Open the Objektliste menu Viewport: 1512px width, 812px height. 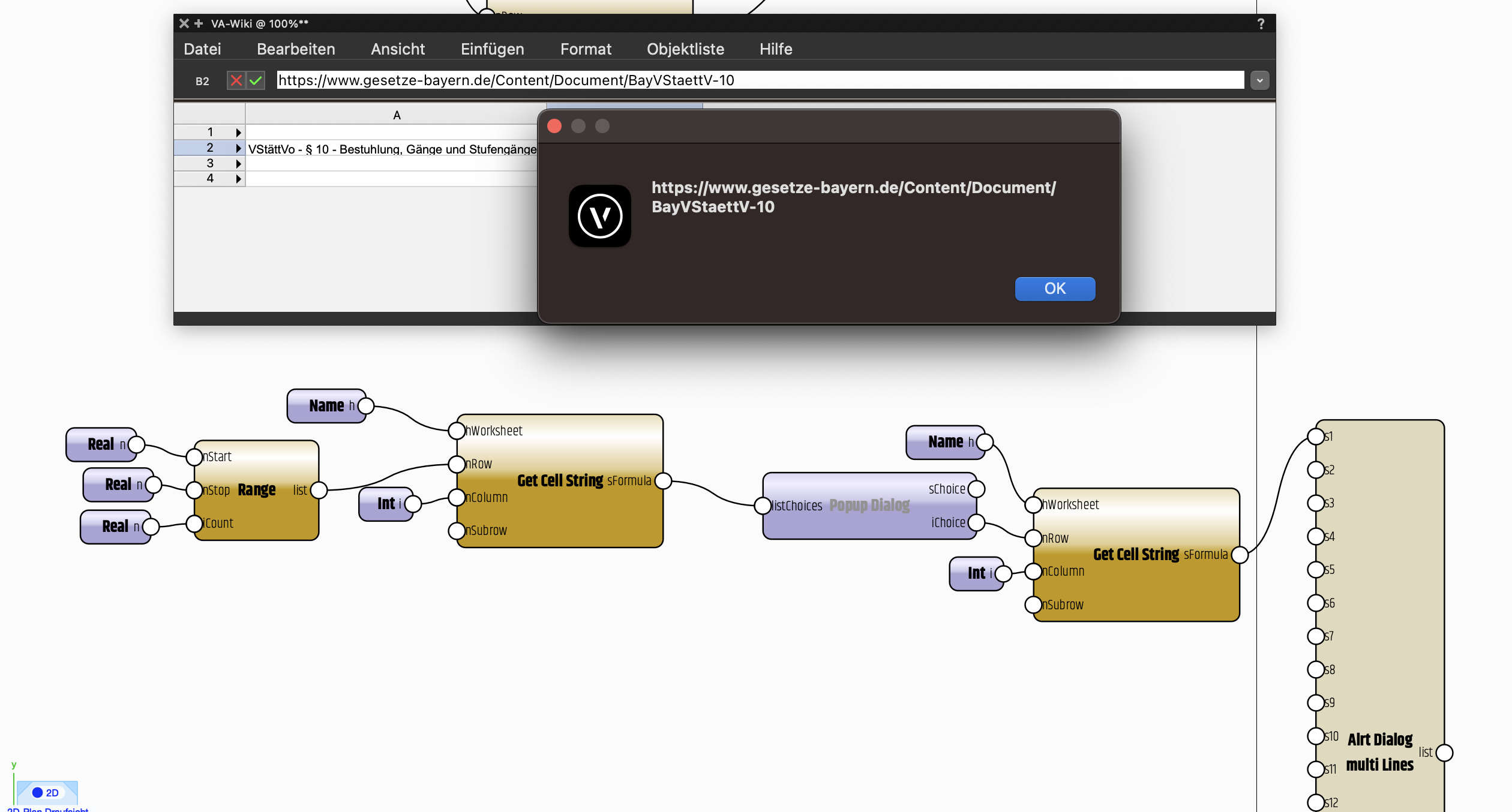685,49
